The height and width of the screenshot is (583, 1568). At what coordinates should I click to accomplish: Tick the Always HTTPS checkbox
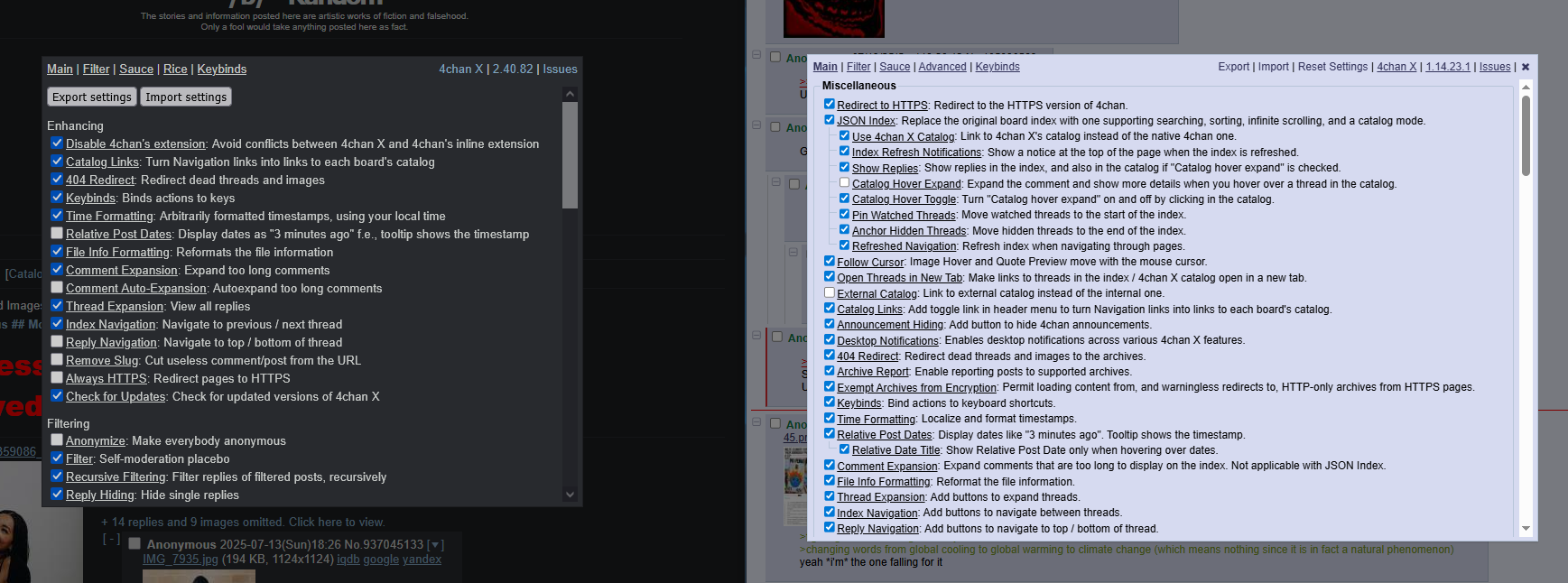pos(57,377)
